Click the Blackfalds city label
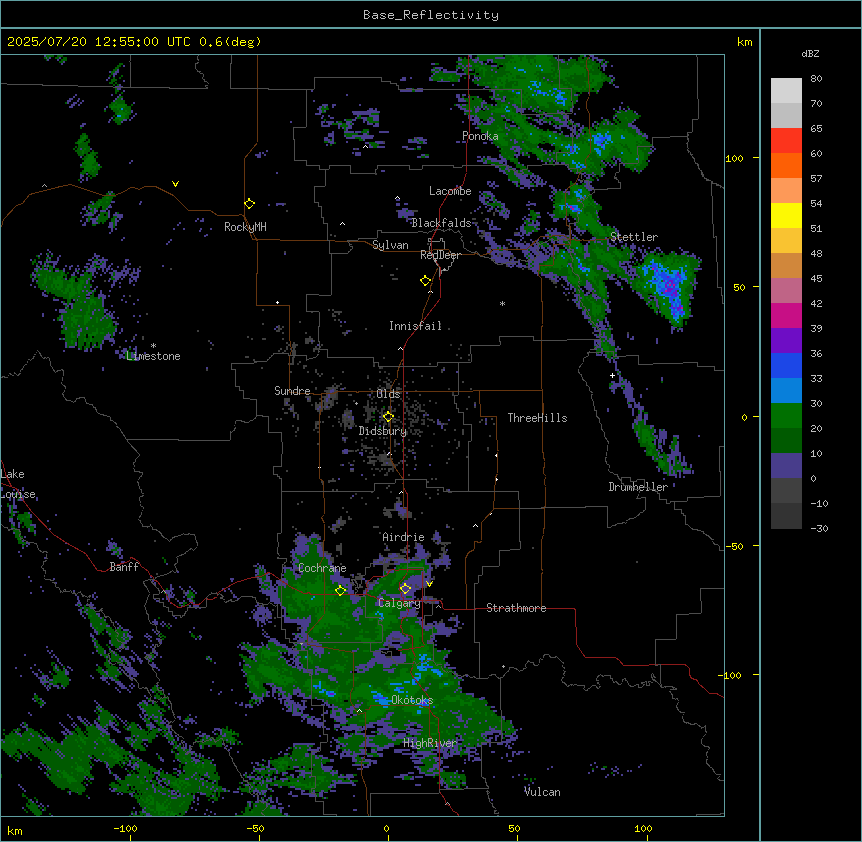This screenshot has width=862, height=842. (441, 223)
